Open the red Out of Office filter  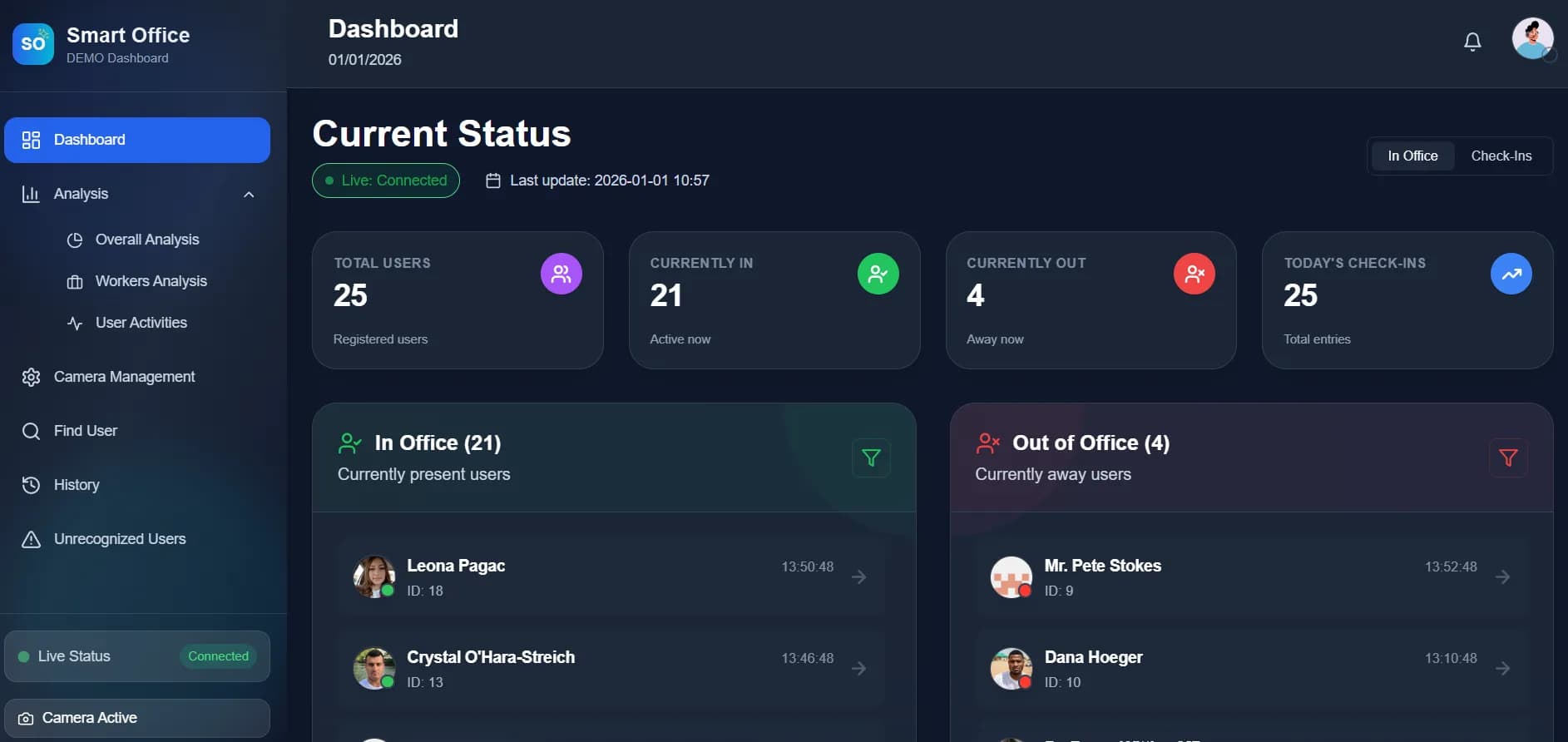pos(1507,458)
